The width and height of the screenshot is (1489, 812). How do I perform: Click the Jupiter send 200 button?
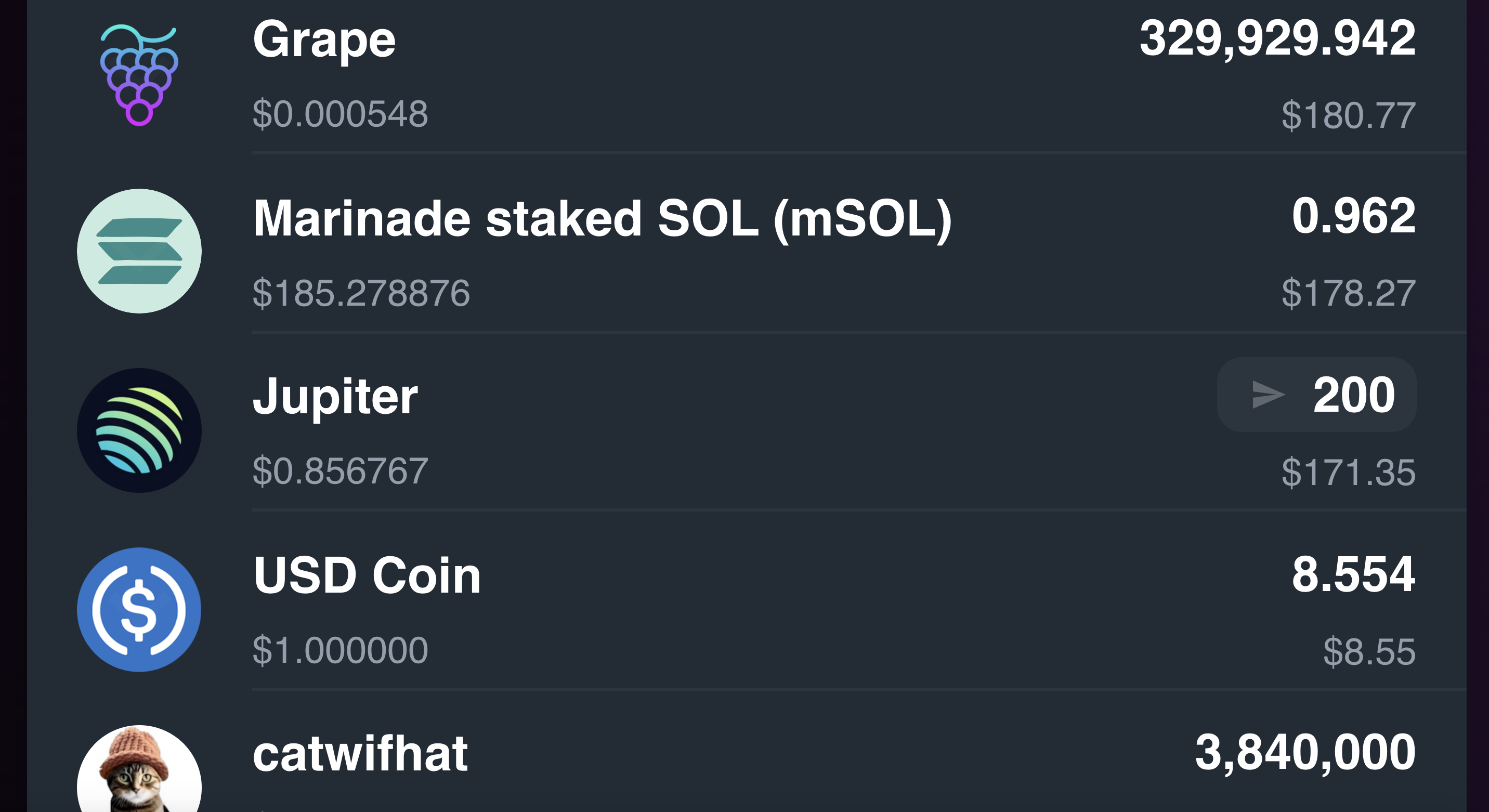tap(1317, 395)
